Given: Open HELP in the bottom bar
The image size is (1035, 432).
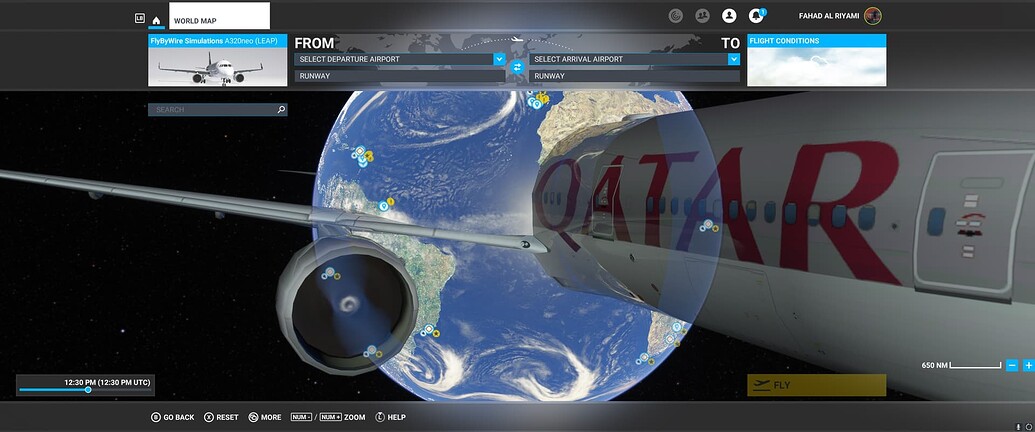Looking at the screenshot, I should coord(390,417).
